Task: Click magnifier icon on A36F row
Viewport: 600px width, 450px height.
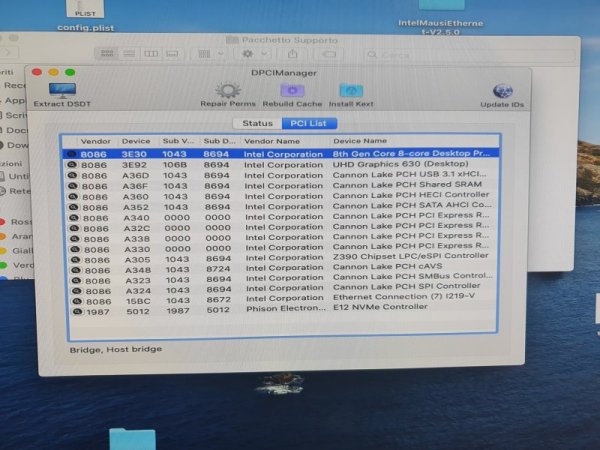Action: [72, 186]
